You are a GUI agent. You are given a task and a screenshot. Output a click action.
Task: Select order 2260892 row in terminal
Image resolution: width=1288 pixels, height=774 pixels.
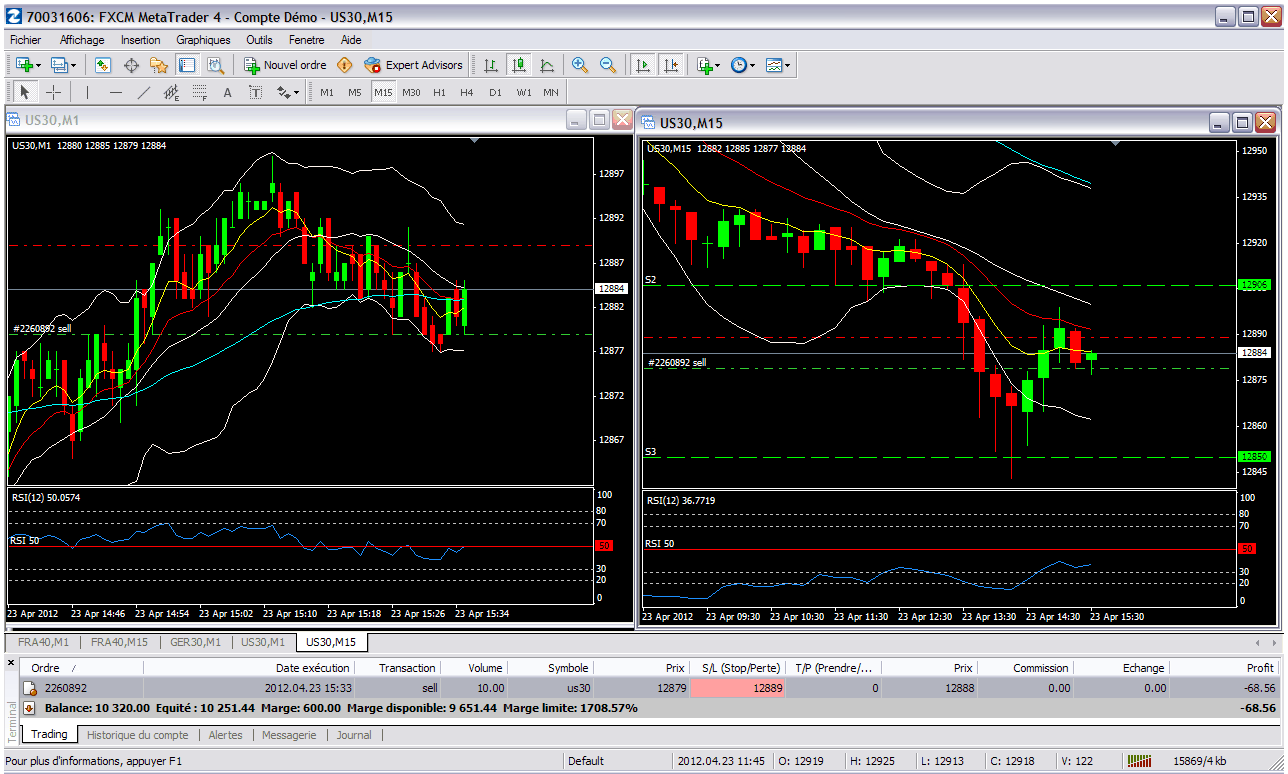[66, 688]
